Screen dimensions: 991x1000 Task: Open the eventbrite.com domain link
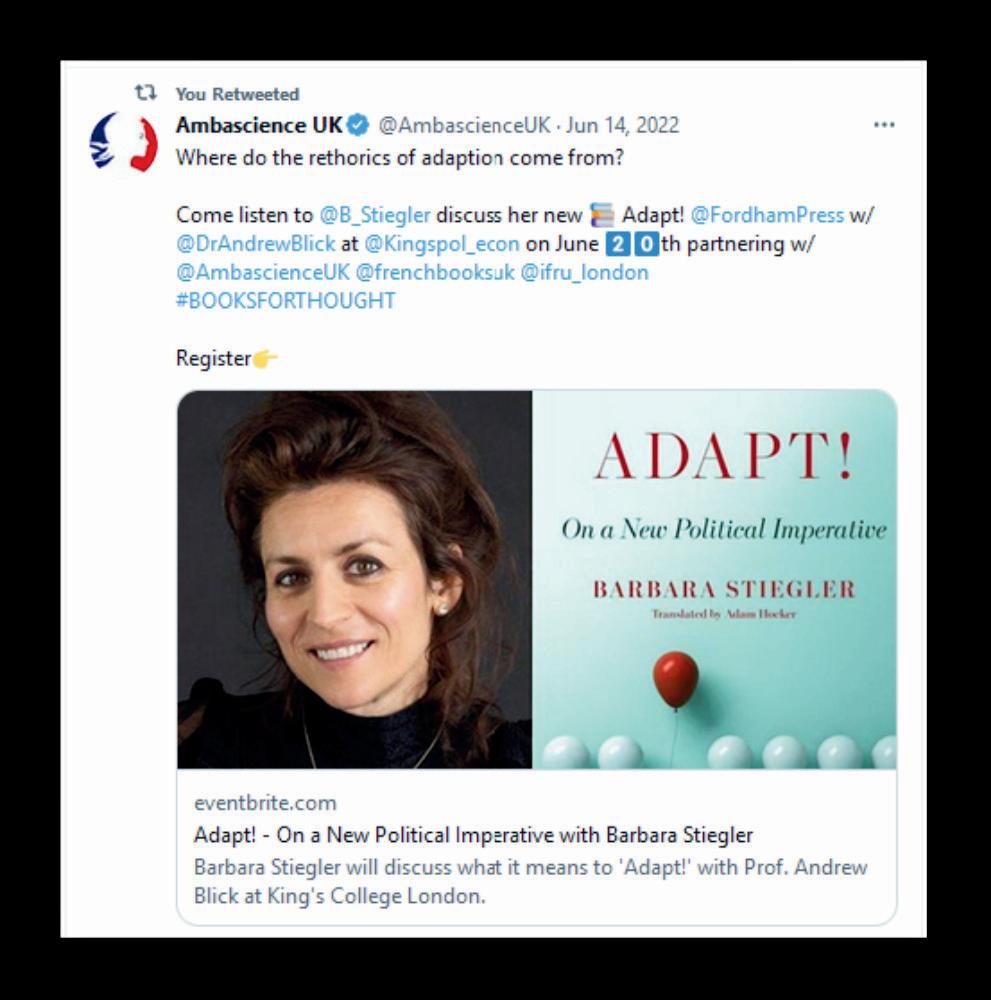tap(265, 803)
